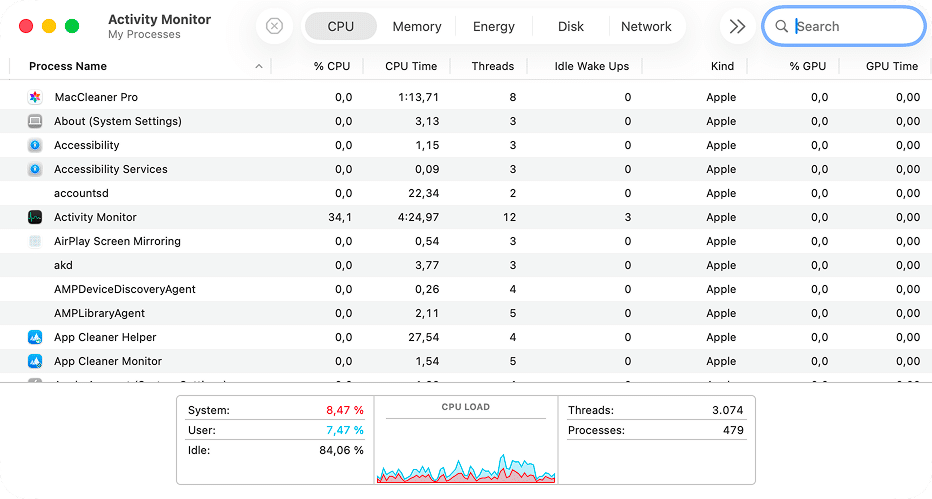This screenshot has width=932, height=499.
Task: Select the About (System Settings) process
Action: 118,121
